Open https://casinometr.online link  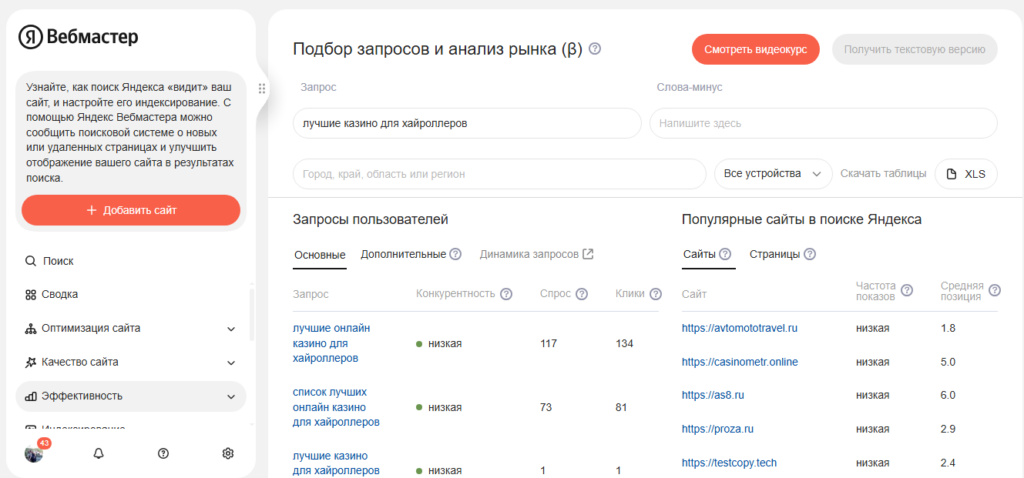click(740, 362)
